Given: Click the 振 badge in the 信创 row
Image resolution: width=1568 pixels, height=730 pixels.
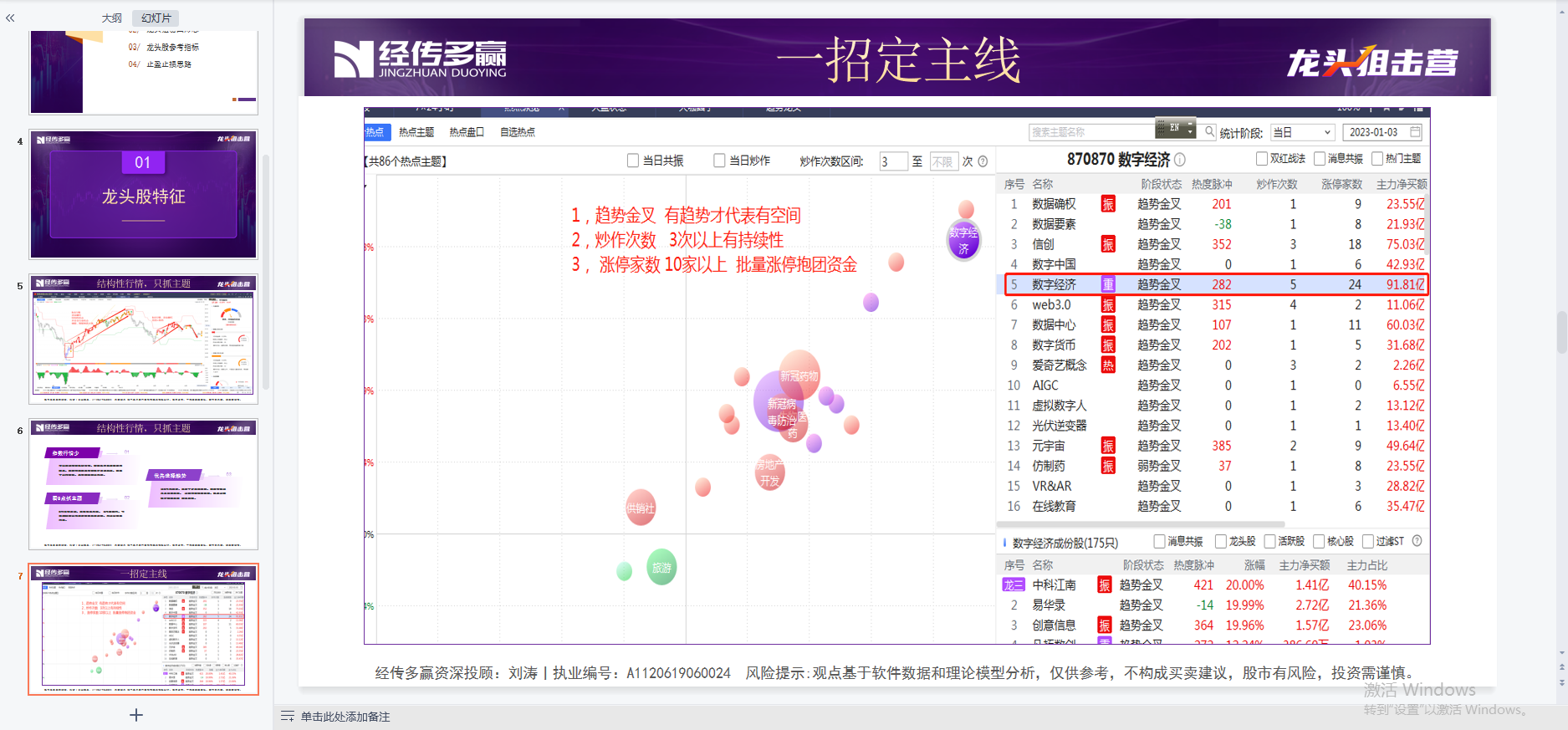Looking at the screenshot, I should click(1108, 244).
